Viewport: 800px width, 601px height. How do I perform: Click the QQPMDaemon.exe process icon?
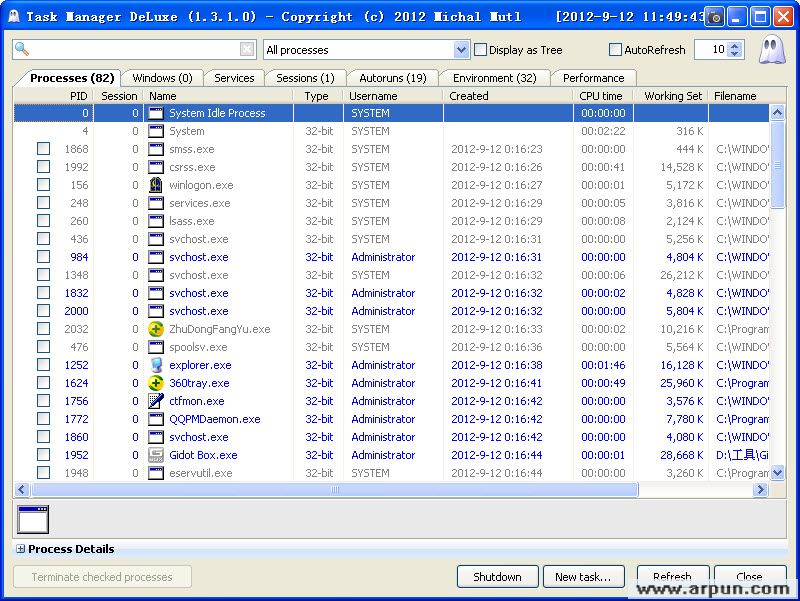[155, 419]
